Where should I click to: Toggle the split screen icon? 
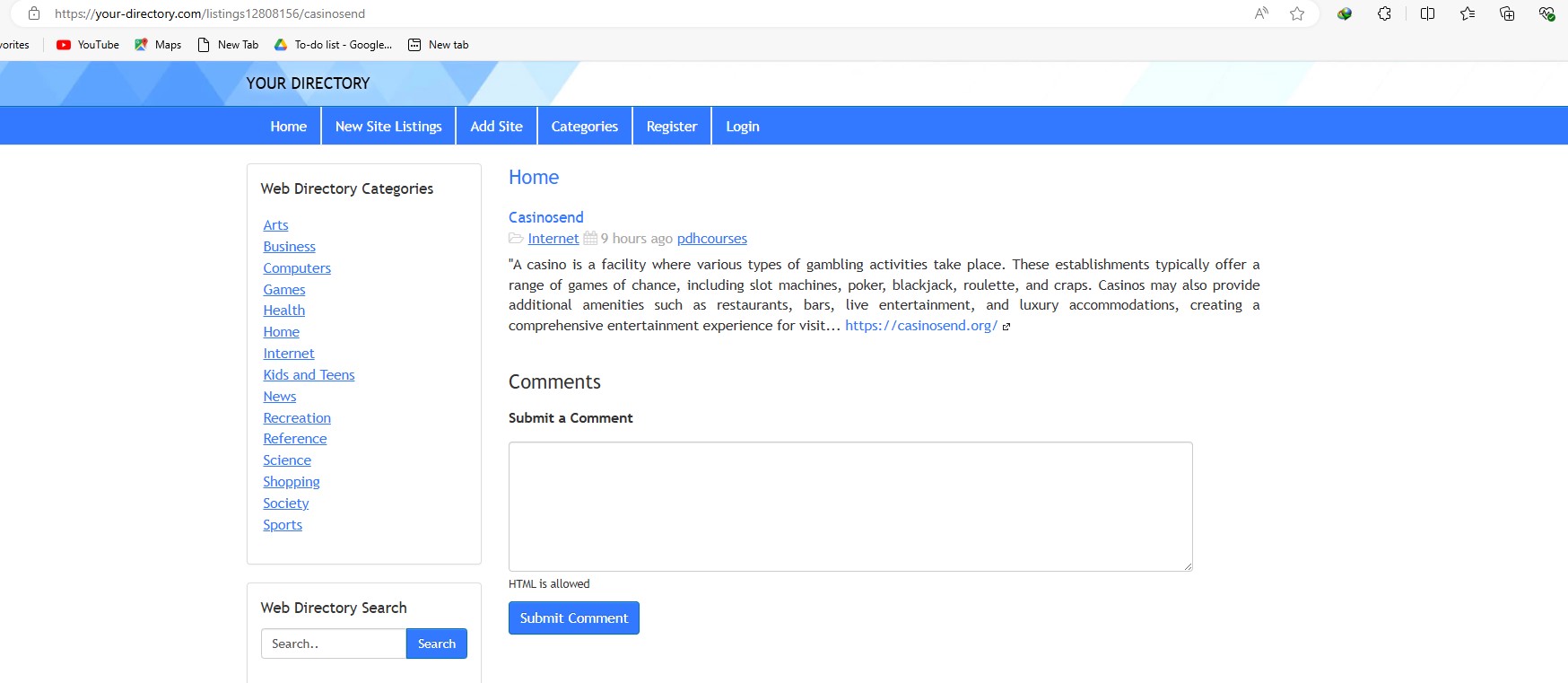click(x=1427, y=13)
